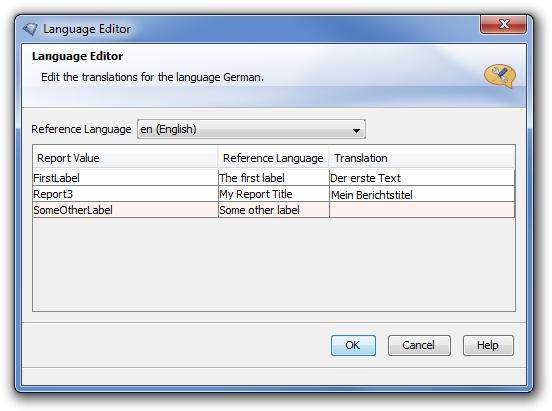The image size is (552, 411).
Task: Close the Language Editor dialog
Action: coord(503,24)
